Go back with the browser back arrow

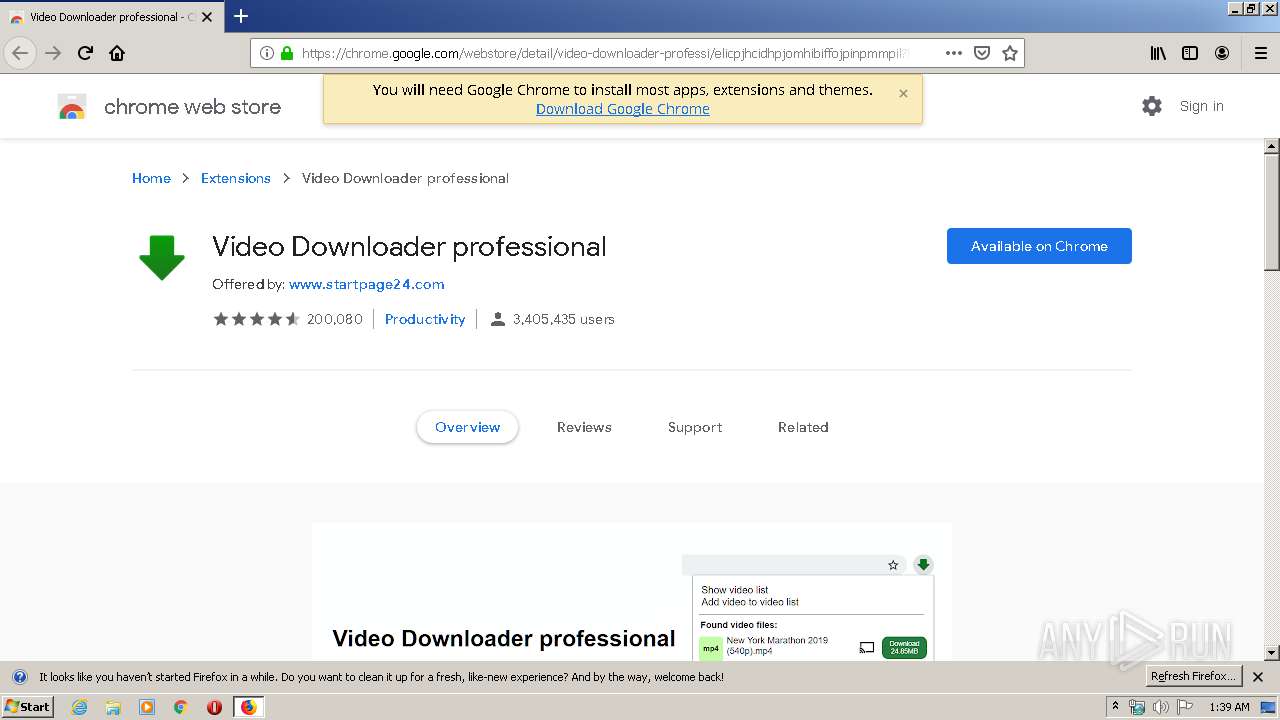pos(20,53)
